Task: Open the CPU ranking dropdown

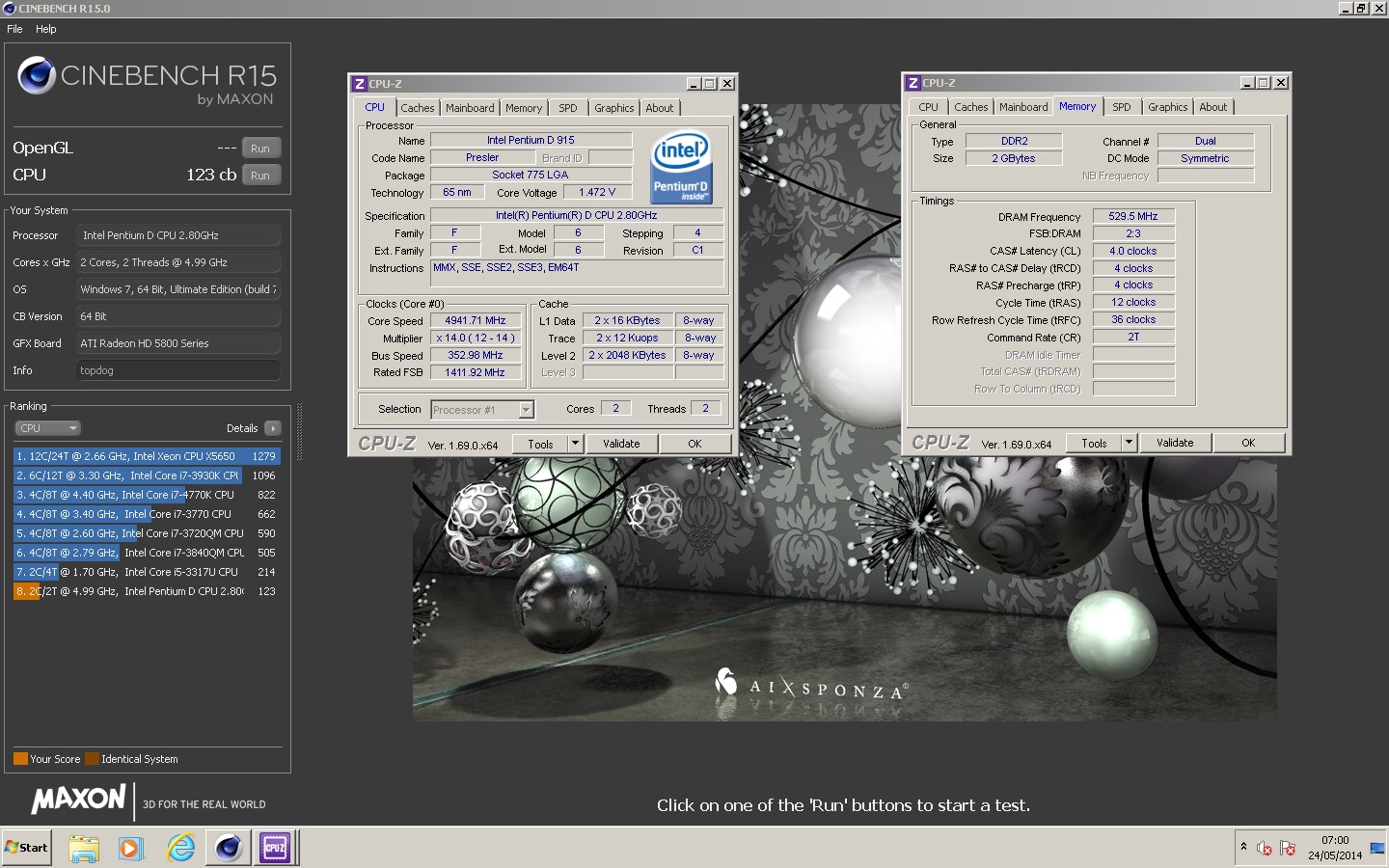Action: pyautogui.click(x=46, y=428)
